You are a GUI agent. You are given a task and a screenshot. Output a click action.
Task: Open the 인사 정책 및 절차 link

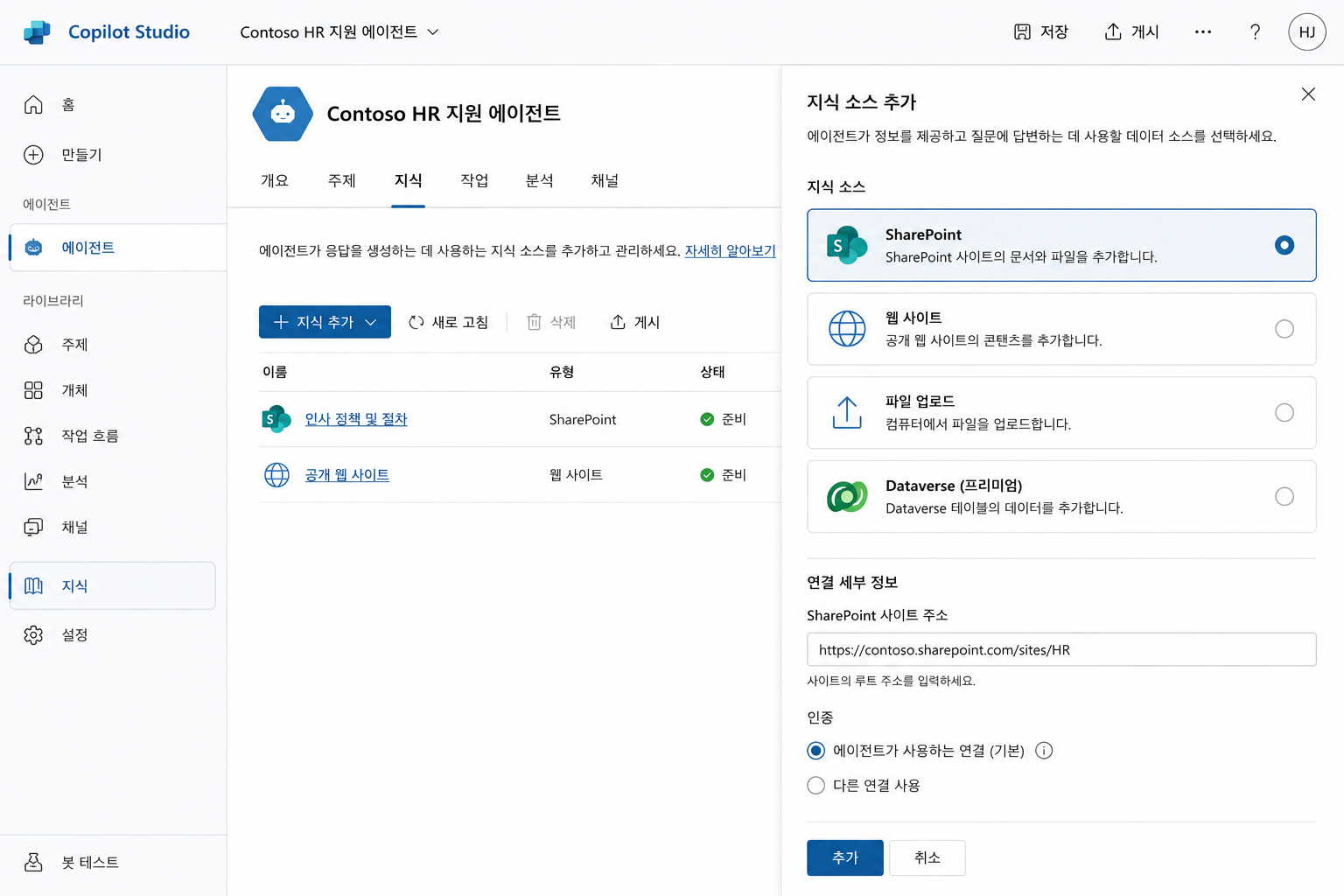click(x=356, y=419)
